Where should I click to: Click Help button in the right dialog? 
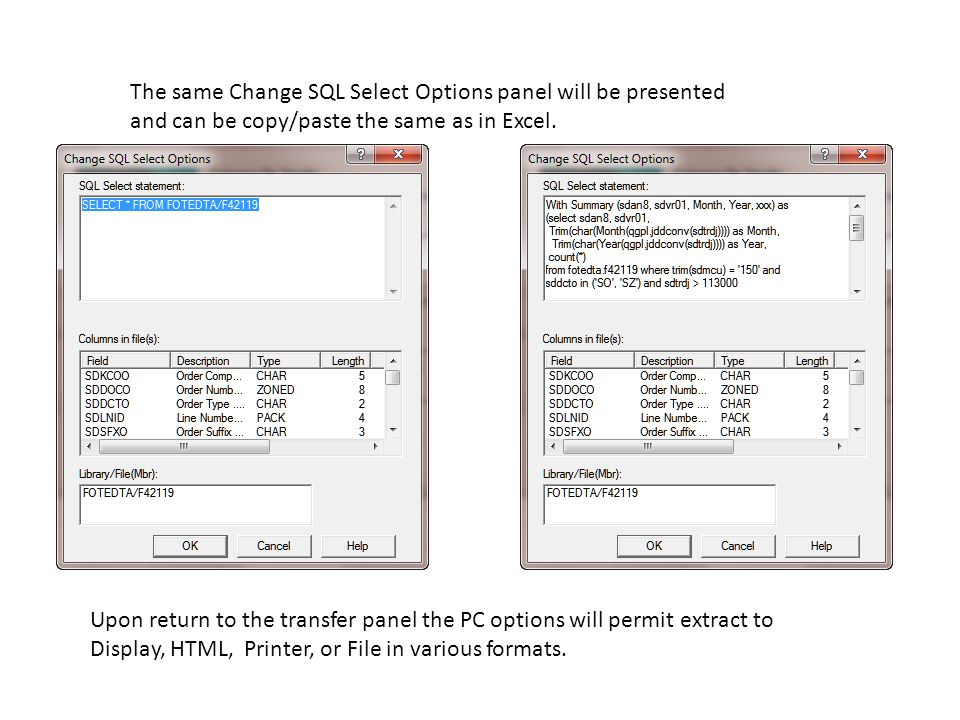click(822, 546)
